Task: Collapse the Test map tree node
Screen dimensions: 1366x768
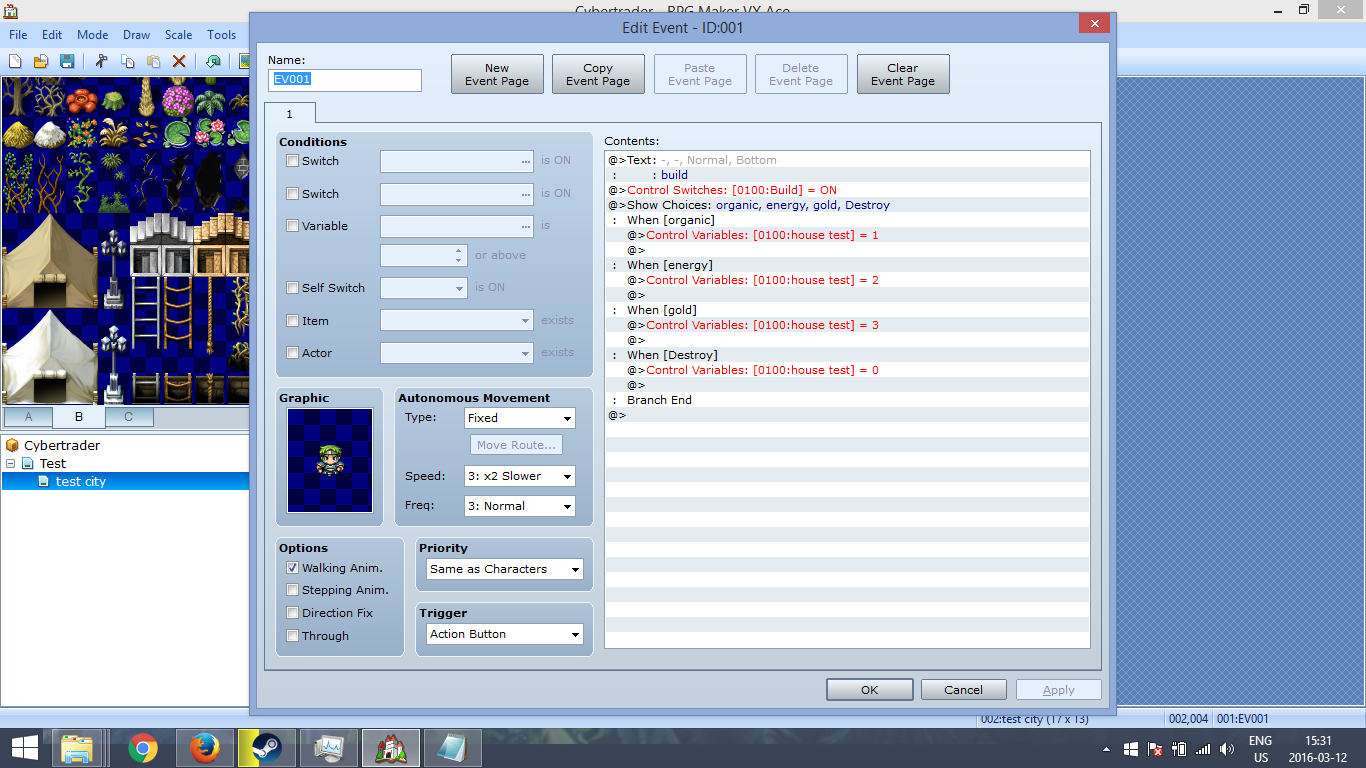Action: point(10,463)
